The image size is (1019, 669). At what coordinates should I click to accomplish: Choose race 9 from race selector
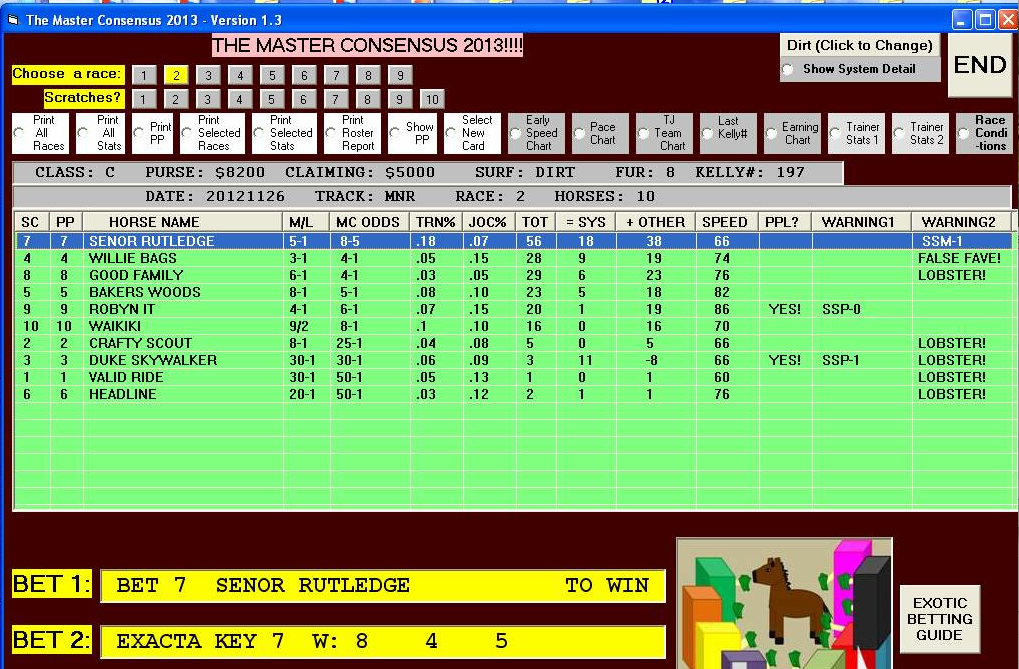(399, 75)
